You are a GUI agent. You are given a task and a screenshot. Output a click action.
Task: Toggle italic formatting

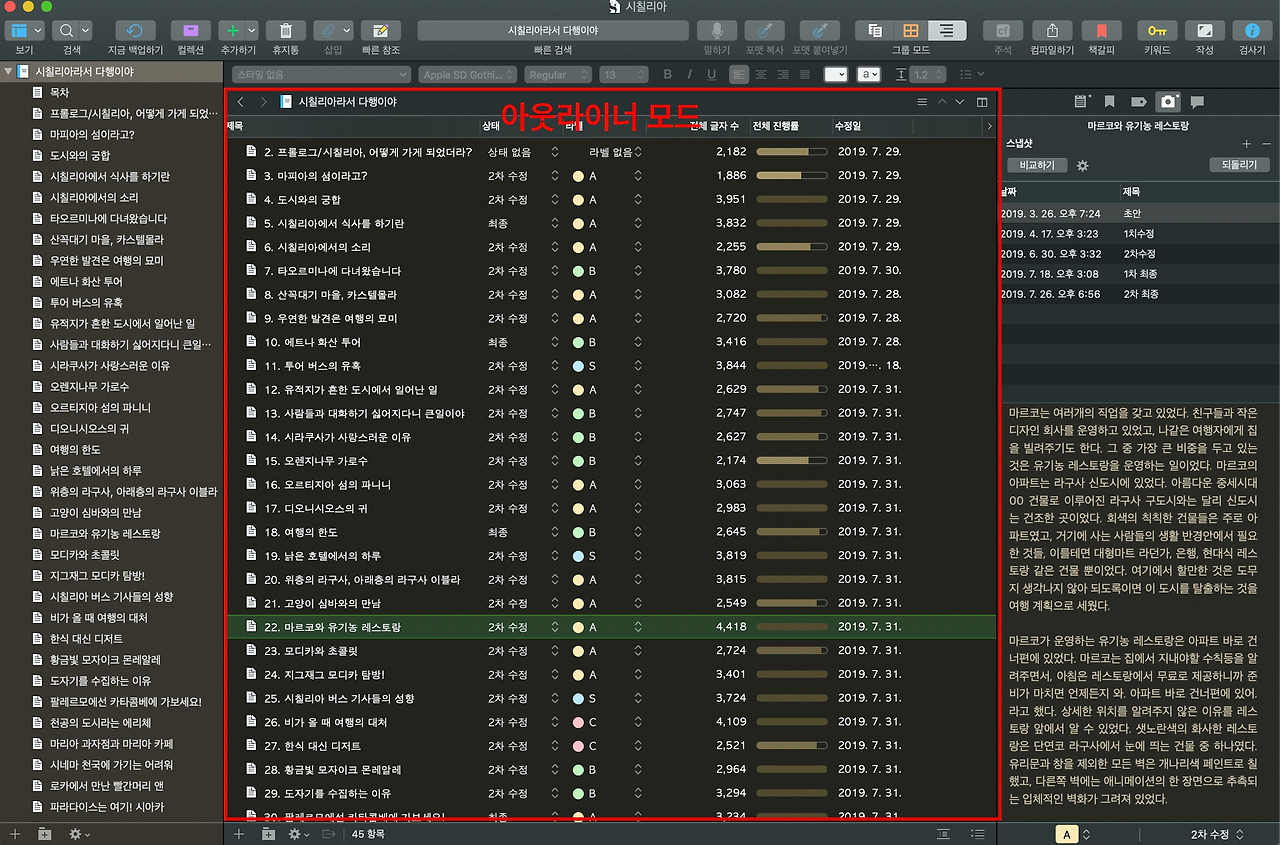690,74
